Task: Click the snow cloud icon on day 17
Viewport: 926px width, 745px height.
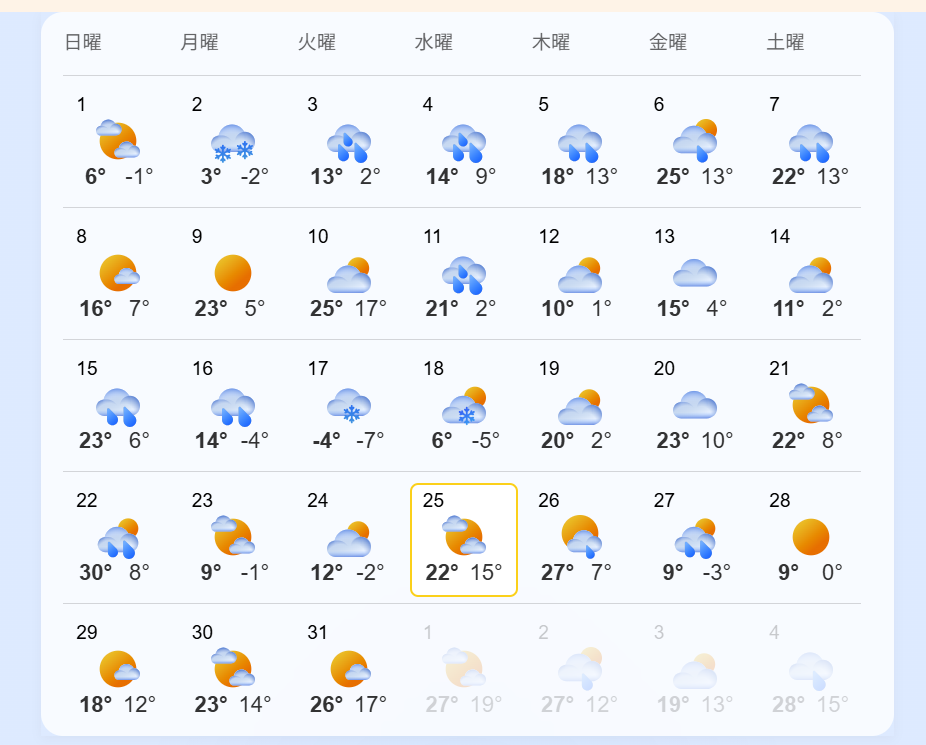Action: click(349, 405)
